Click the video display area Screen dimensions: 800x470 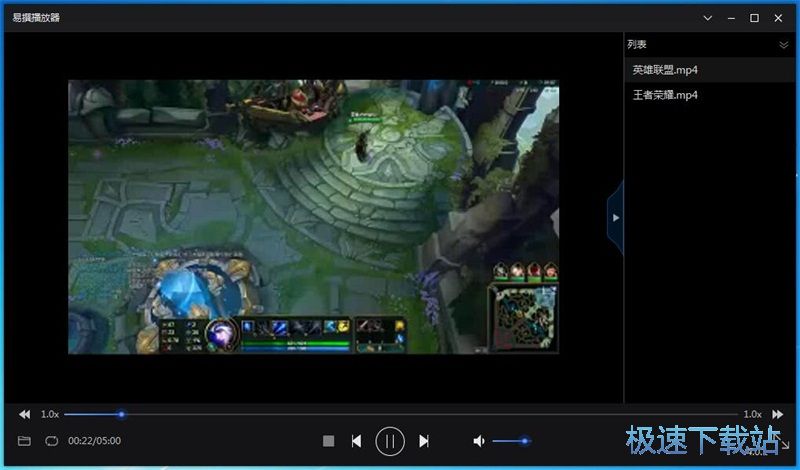[313, 216]
